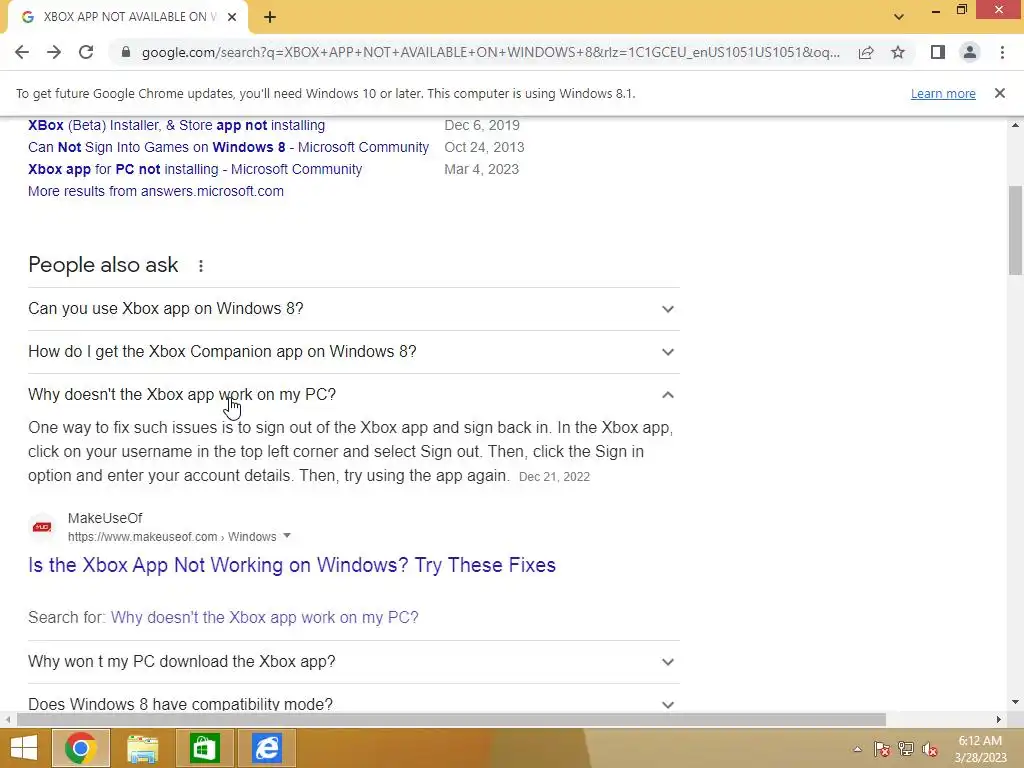Viewport: 1024px width, 768px height.
Task: Open 'Is the Xbox App Not Working on Windows?' link
Action: 291,565
